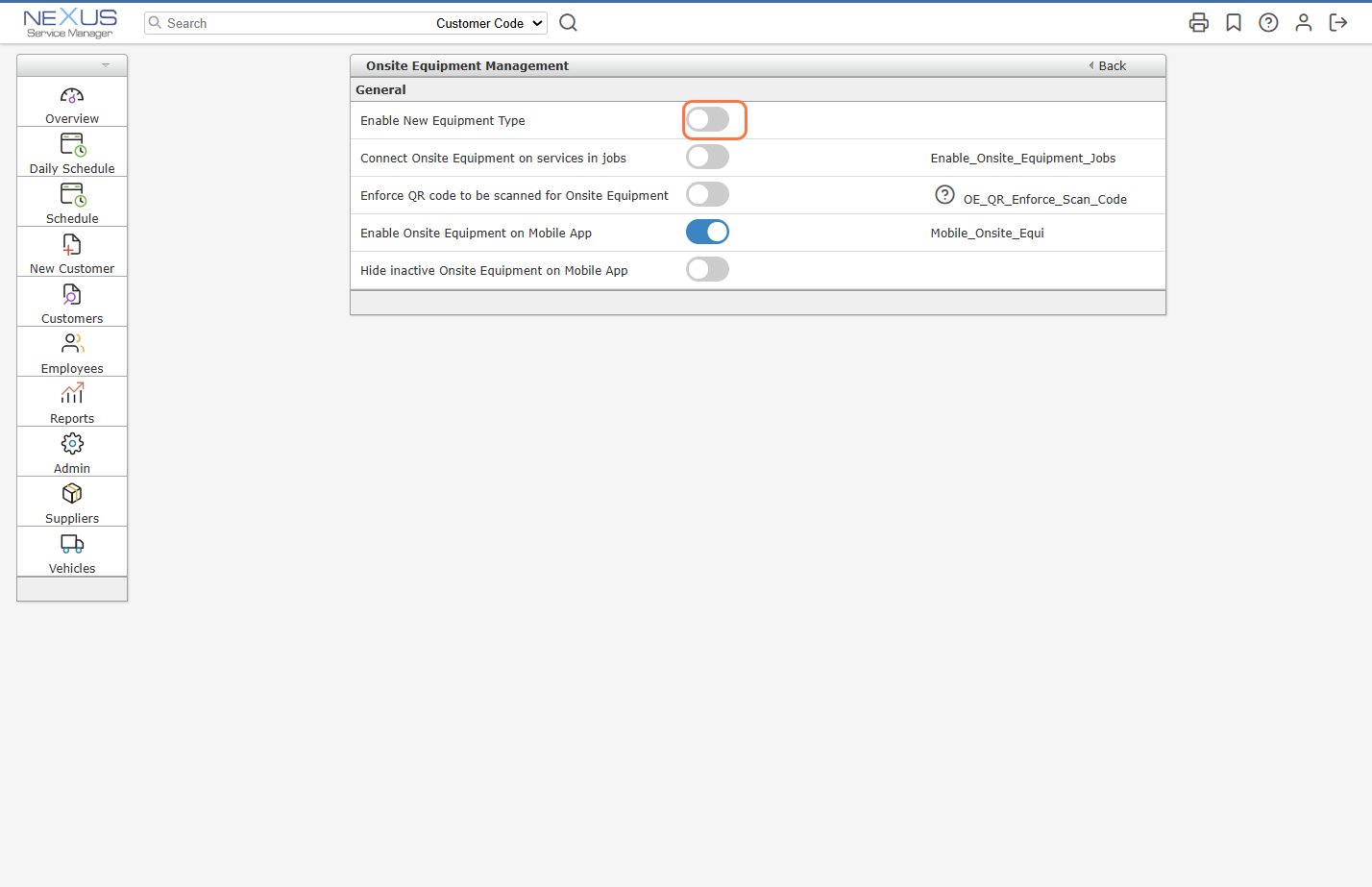This screenshot has width=1372, height=887.
Task: Click Enable Onsite Equipment on Mobile App label
Action: click(x=476, y=233)
